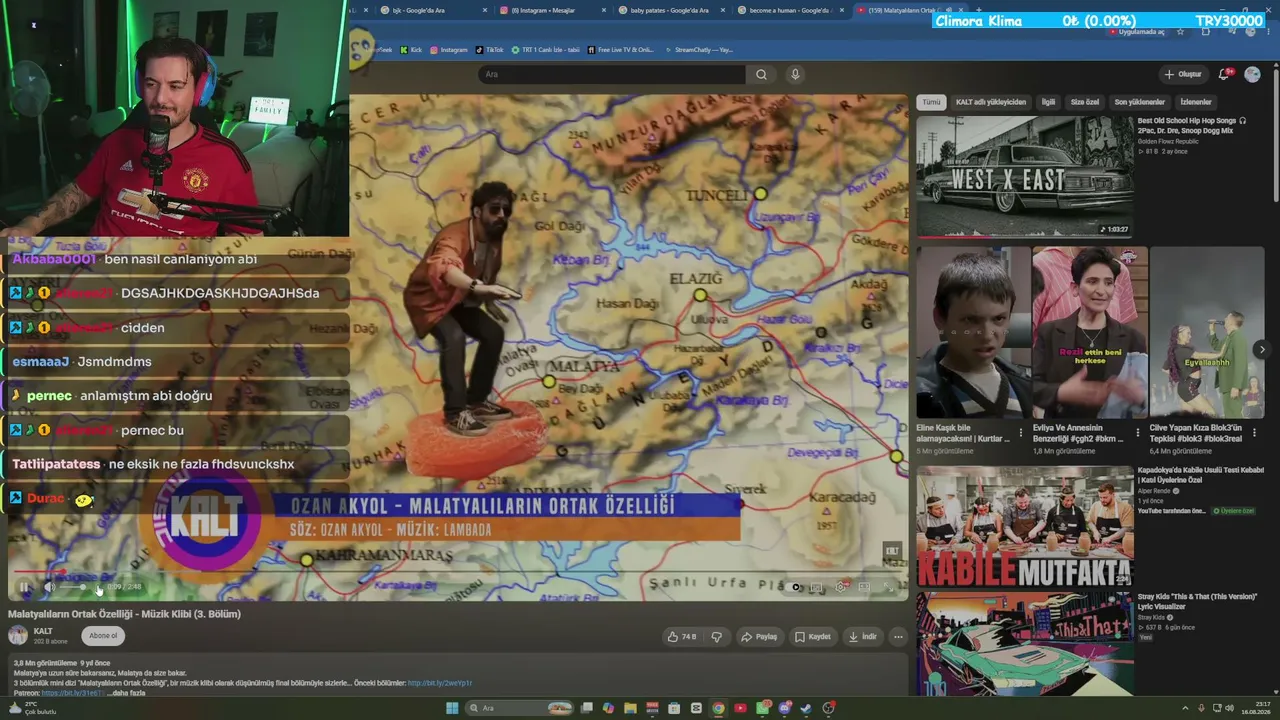Show more Shorts with the right chevron

tap(1262, 350)
